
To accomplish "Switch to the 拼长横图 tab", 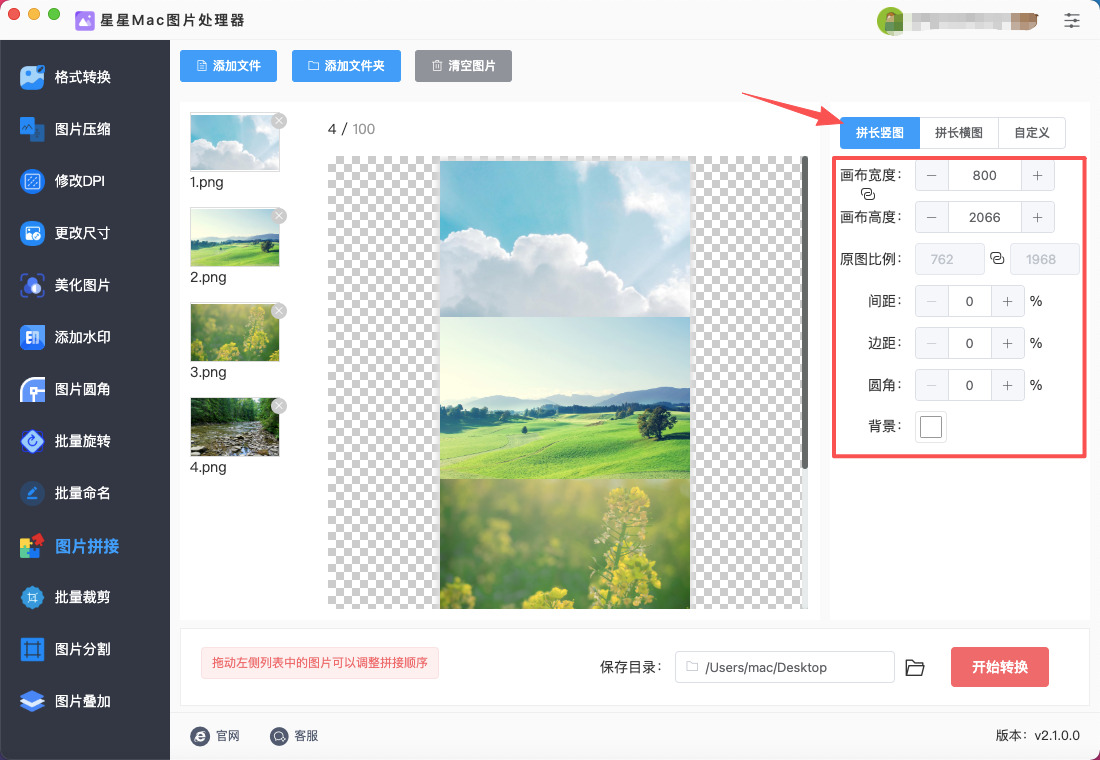I will [958, 133].
